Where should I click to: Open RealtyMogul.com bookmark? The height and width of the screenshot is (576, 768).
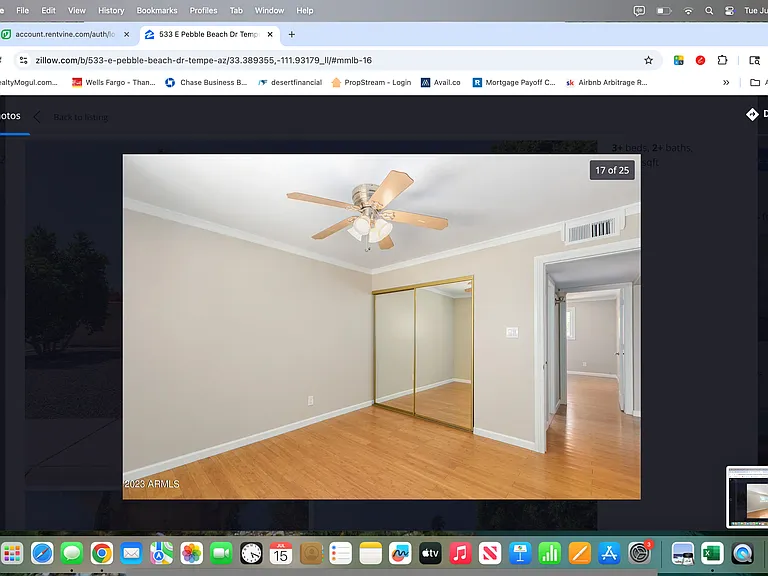(x=28, y=82)
